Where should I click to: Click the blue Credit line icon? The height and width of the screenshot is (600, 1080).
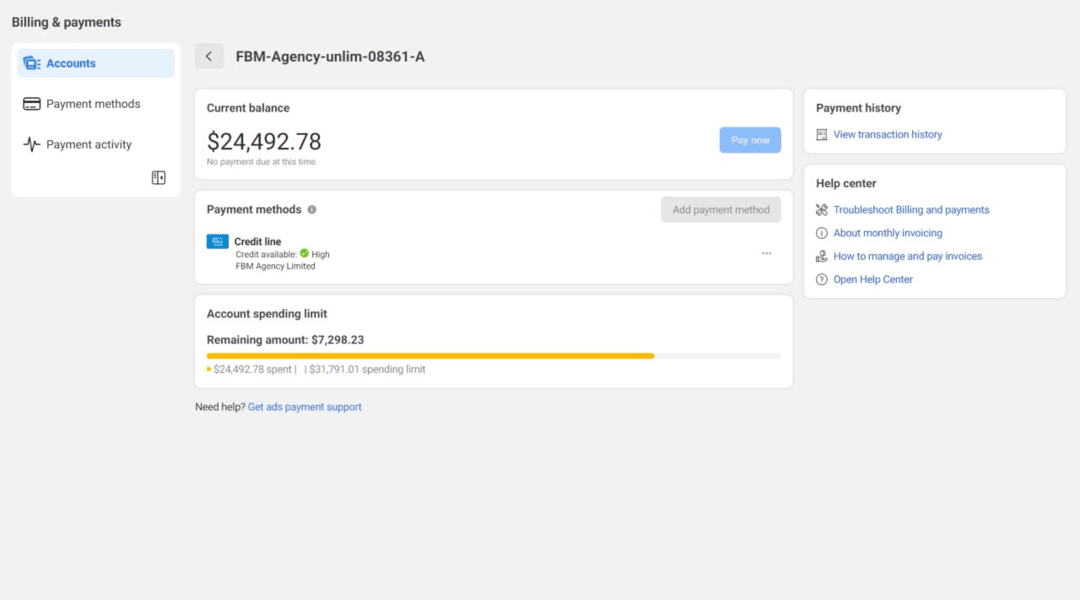217,242
